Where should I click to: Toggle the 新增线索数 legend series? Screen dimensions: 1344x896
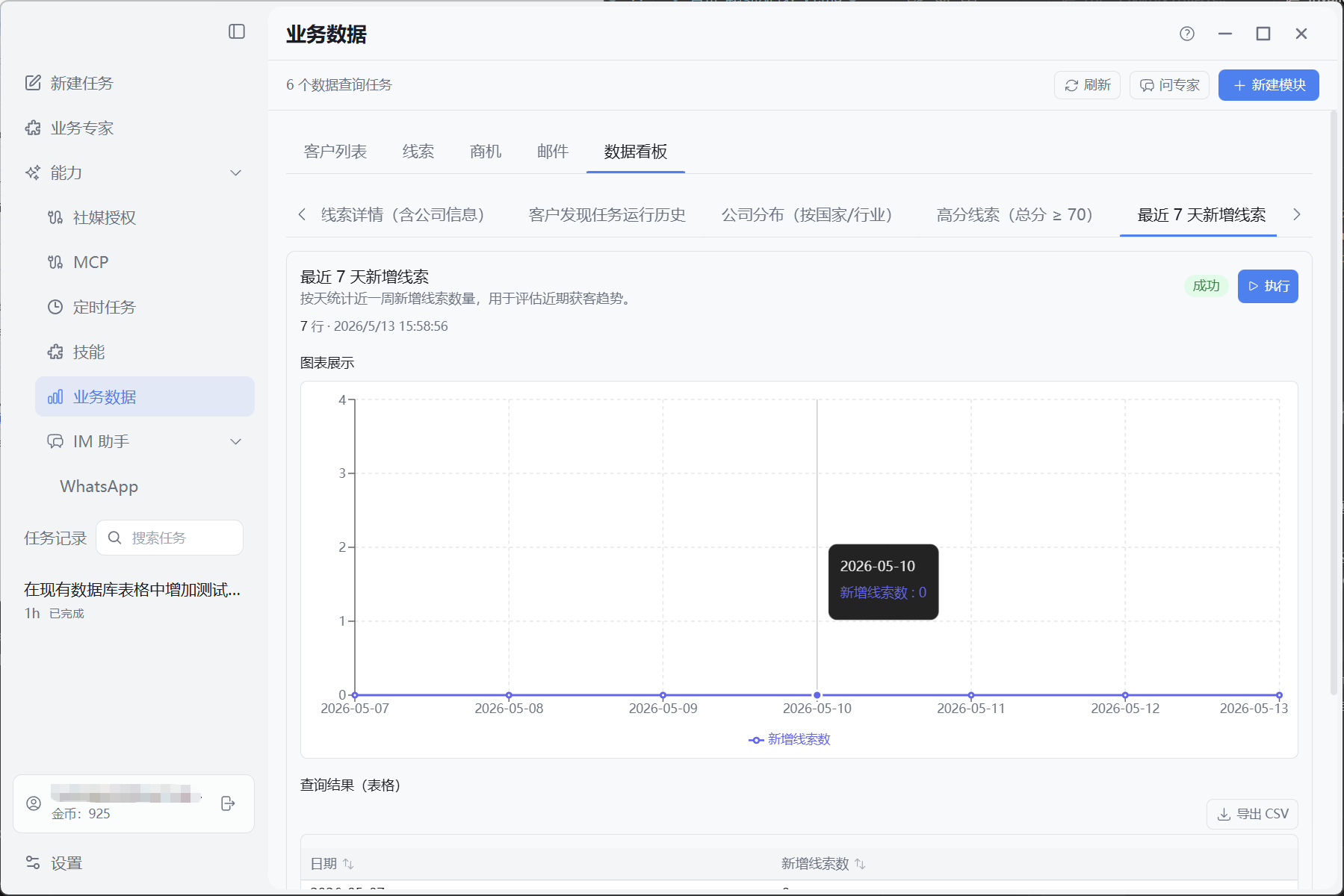coord(790,739)
